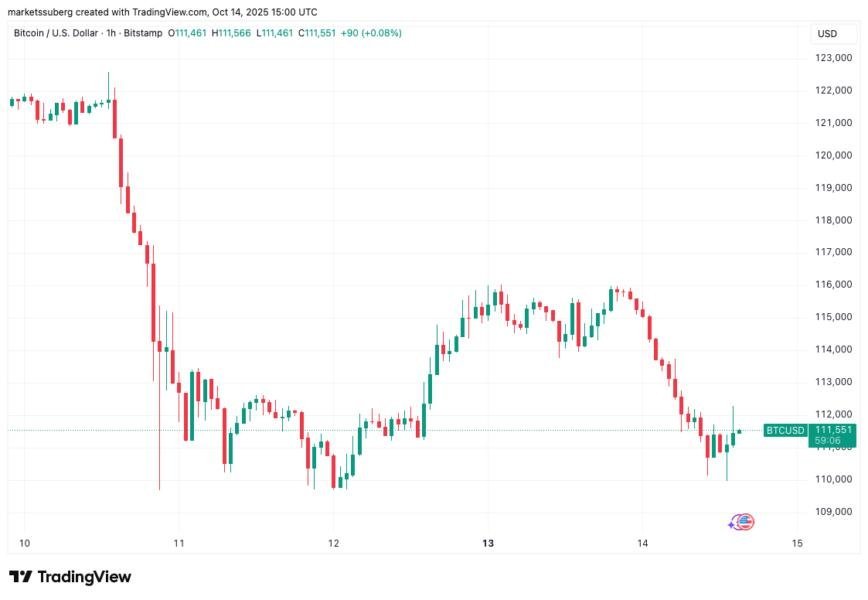
Task: Open the US economic event flag icon
Action: [x=745, y=521]
